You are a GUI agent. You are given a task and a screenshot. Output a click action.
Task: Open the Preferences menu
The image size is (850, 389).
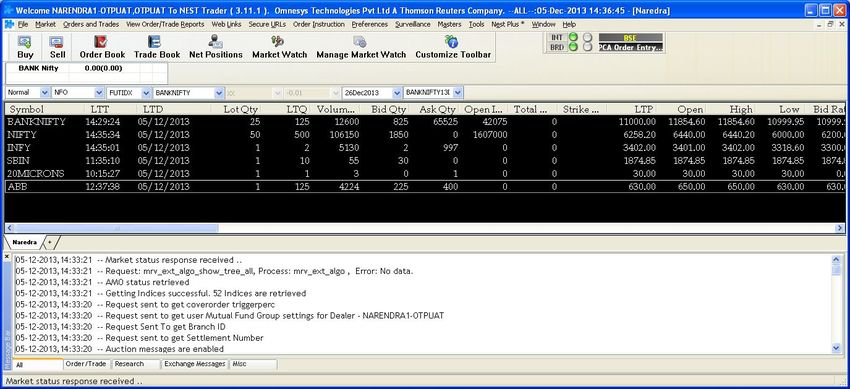click(370, 24)
